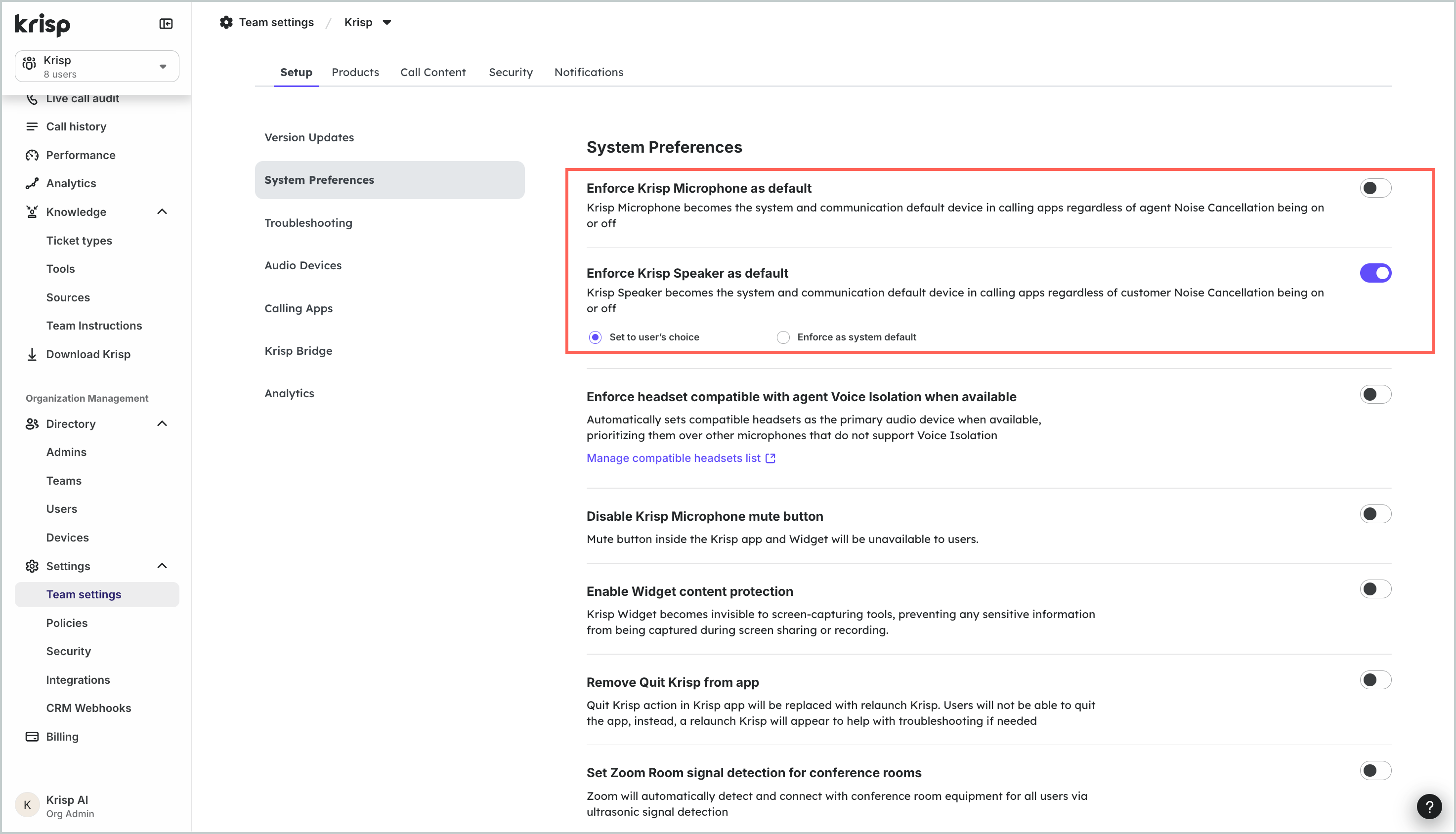The width and height of the screenshot is (1456, 834).
Task: Open Tools under Knowledge
Action: coord(61,269)
